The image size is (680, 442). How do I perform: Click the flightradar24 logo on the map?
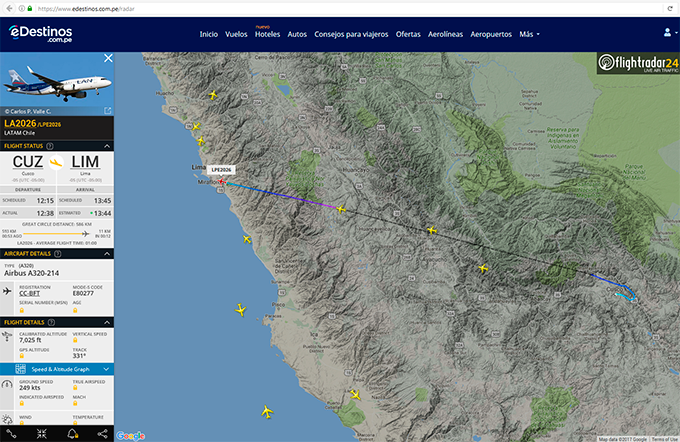pos(638,63)
